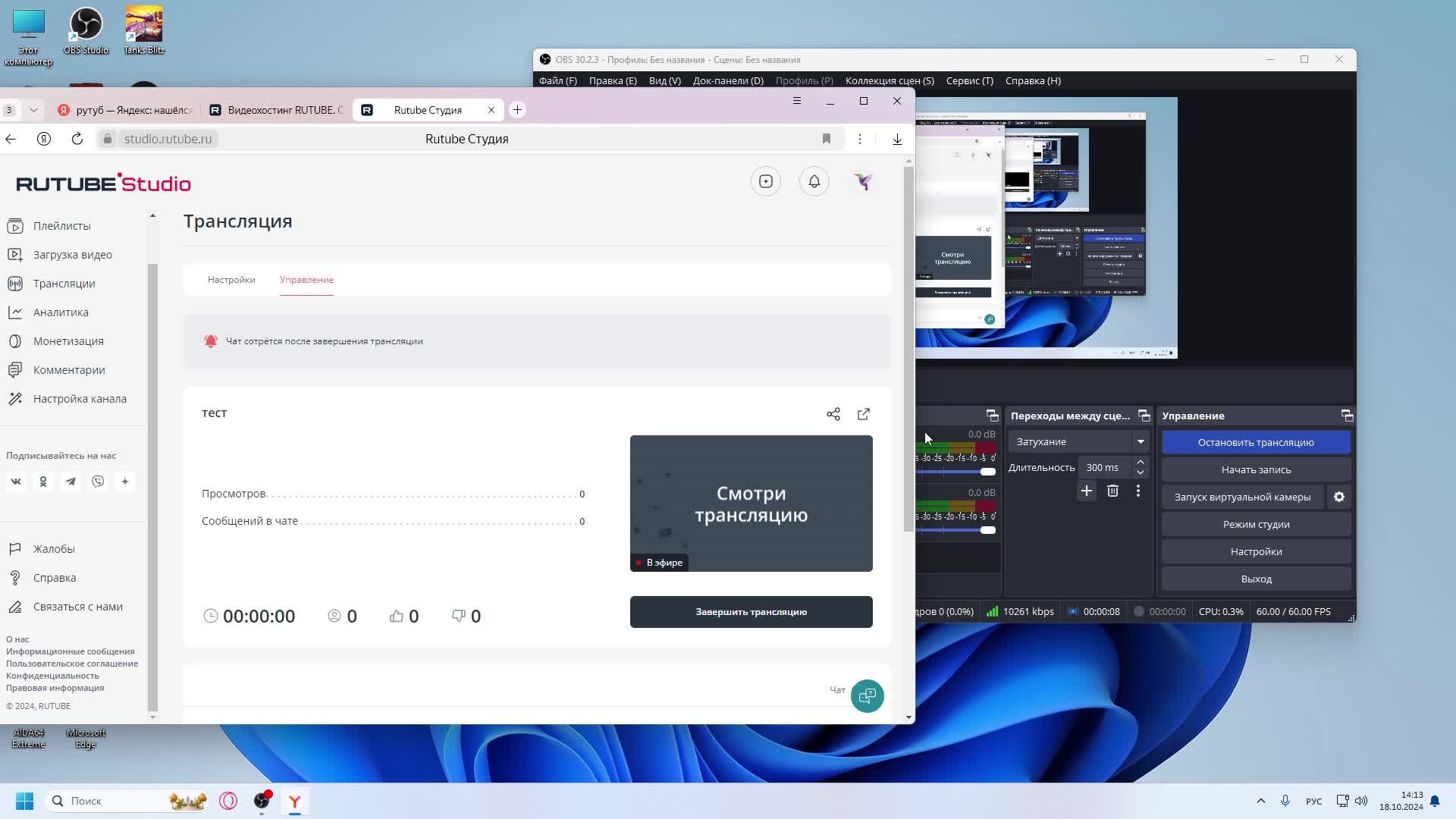Click the Telegram social icon
This screenshot has width=1456, height=819.
(71, 482)
